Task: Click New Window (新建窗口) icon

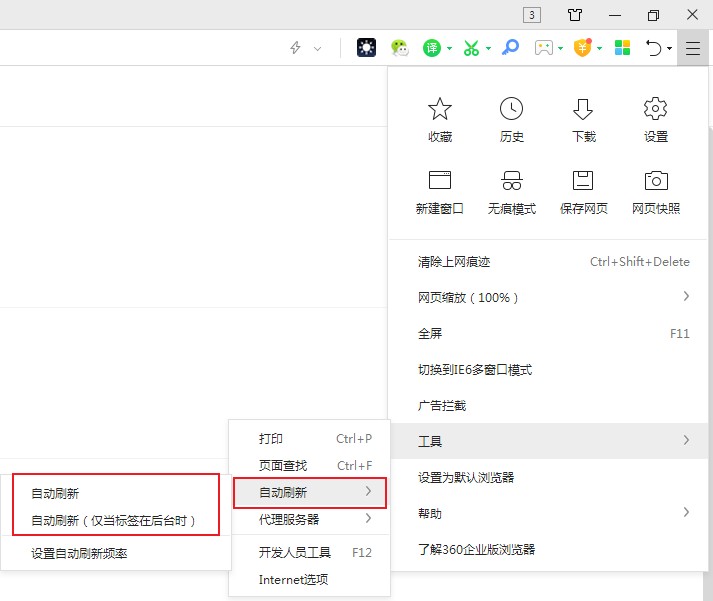Action: [x=440, y=180]
